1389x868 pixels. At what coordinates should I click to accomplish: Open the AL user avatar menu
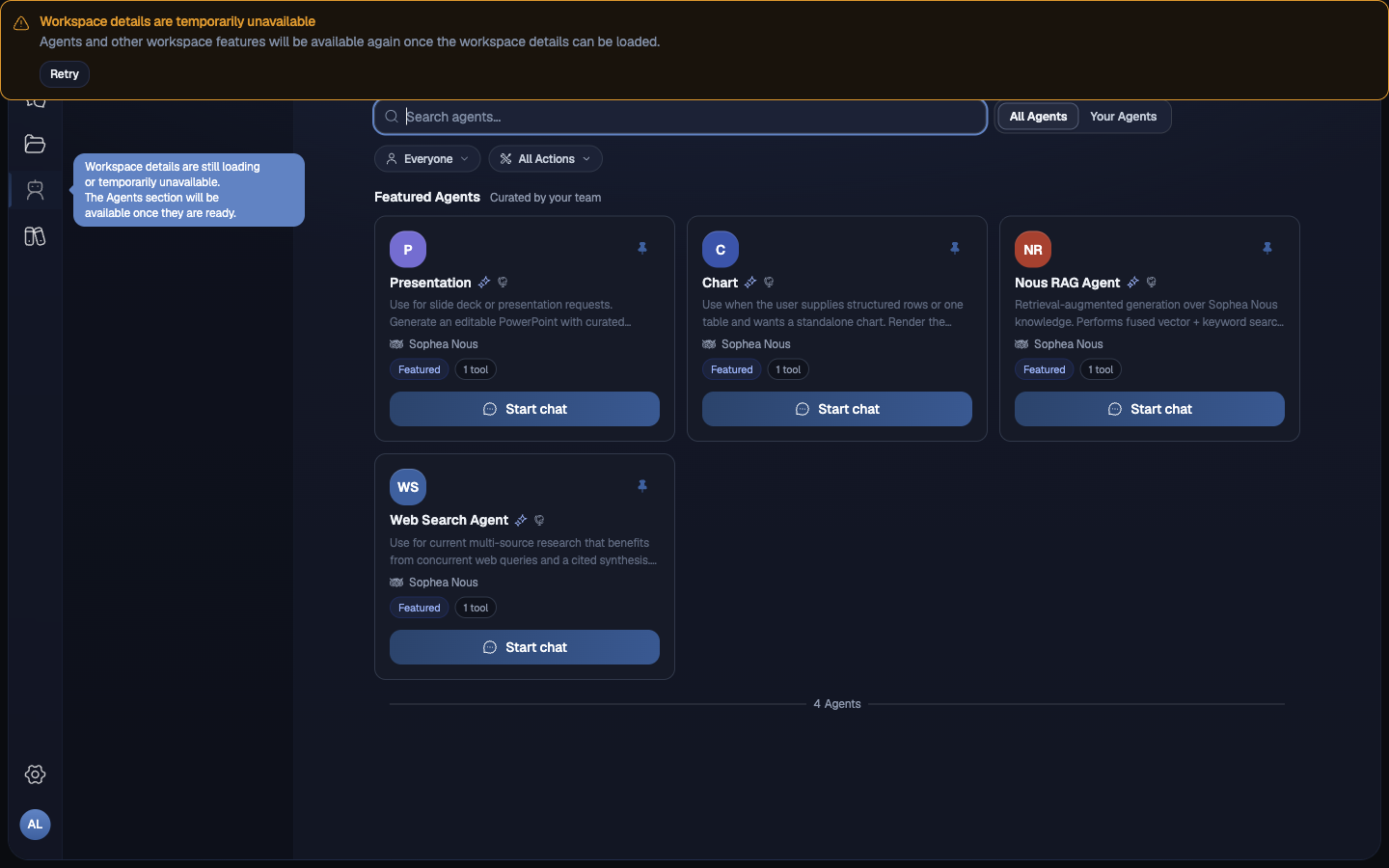(x=35, y=825)
